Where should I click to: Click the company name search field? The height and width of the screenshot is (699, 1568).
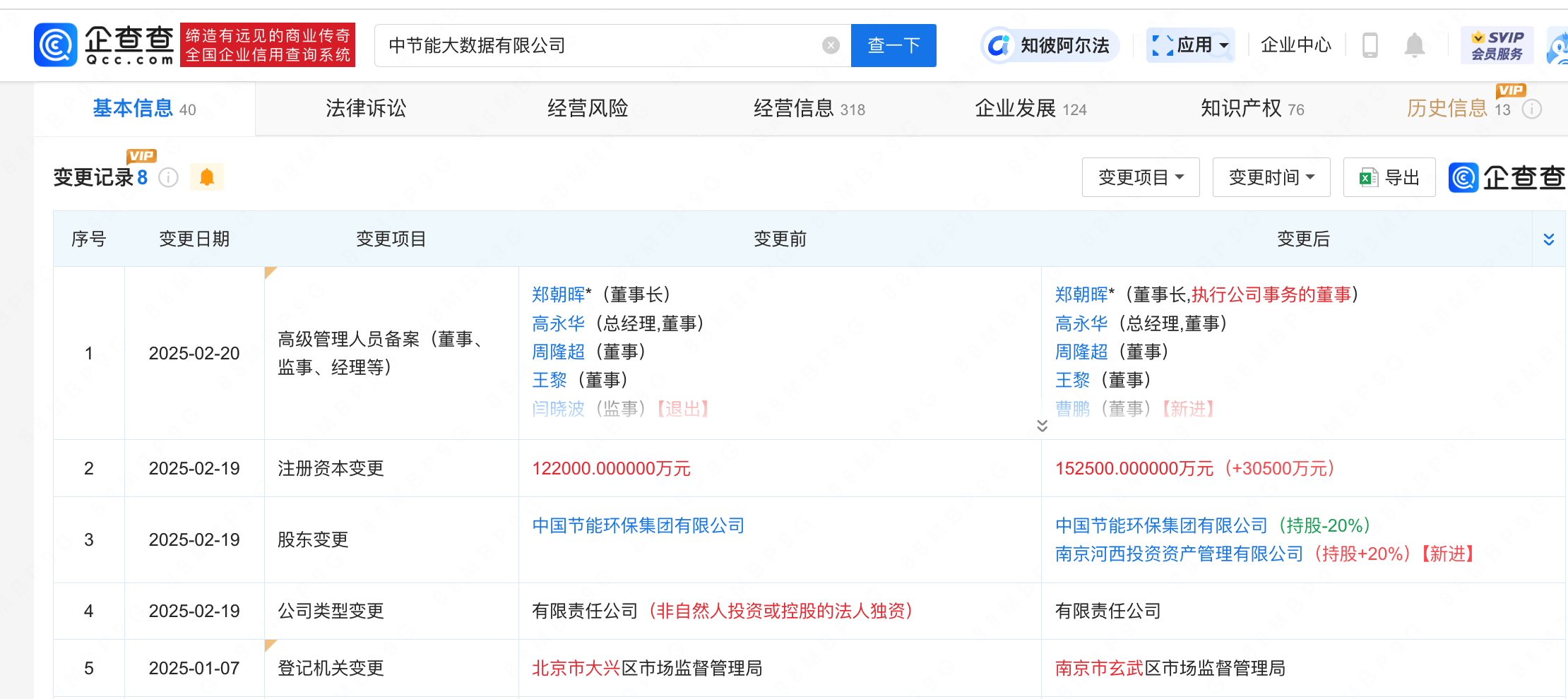pyautogui.click(x=600, y=46)
